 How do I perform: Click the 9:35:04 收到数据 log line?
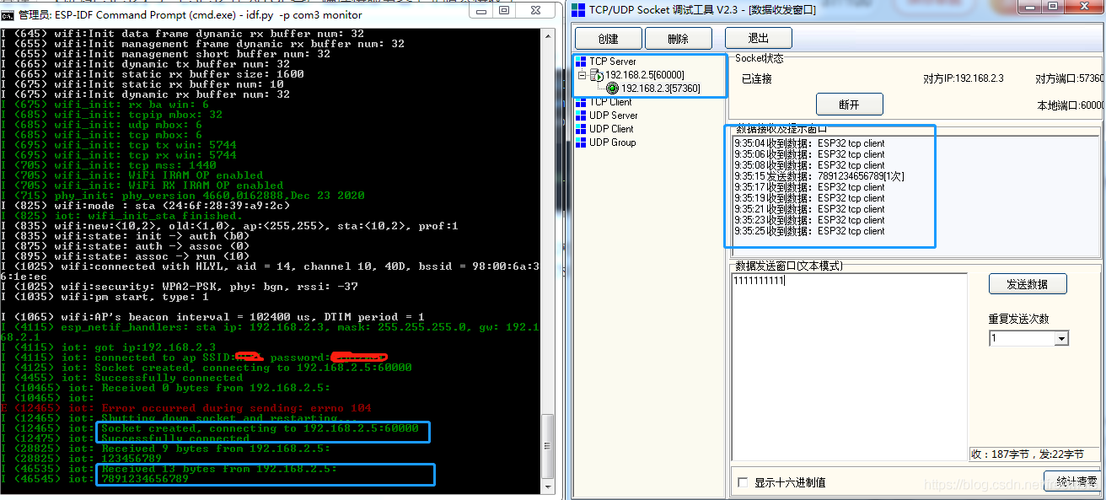tap(809, 143)
